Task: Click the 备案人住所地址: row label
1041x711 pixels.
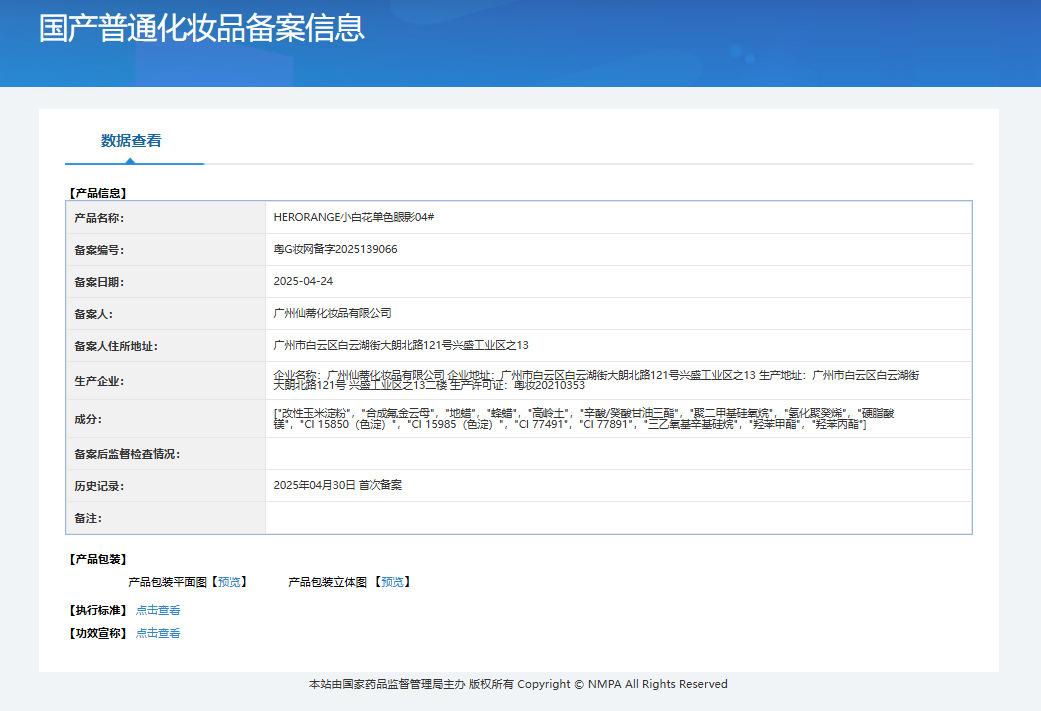Action: 116,346
